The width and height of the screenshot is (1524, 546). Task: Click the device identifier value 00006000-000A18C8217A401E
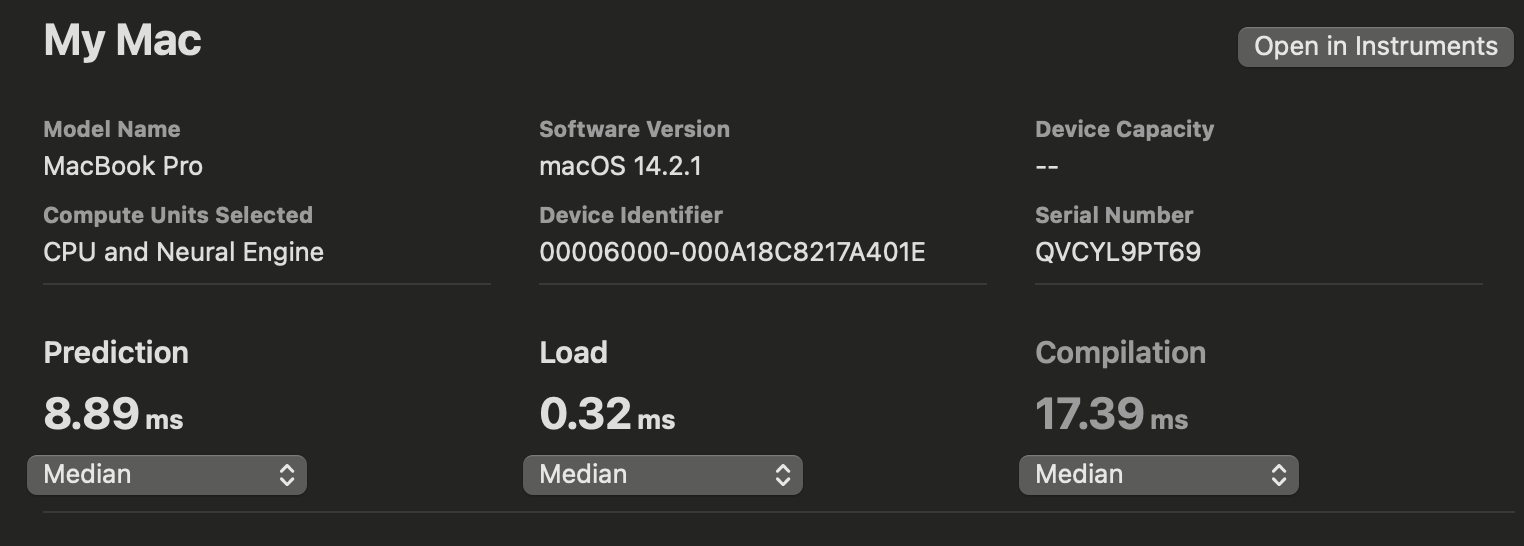pyautogui.click(x=732, y=252)
